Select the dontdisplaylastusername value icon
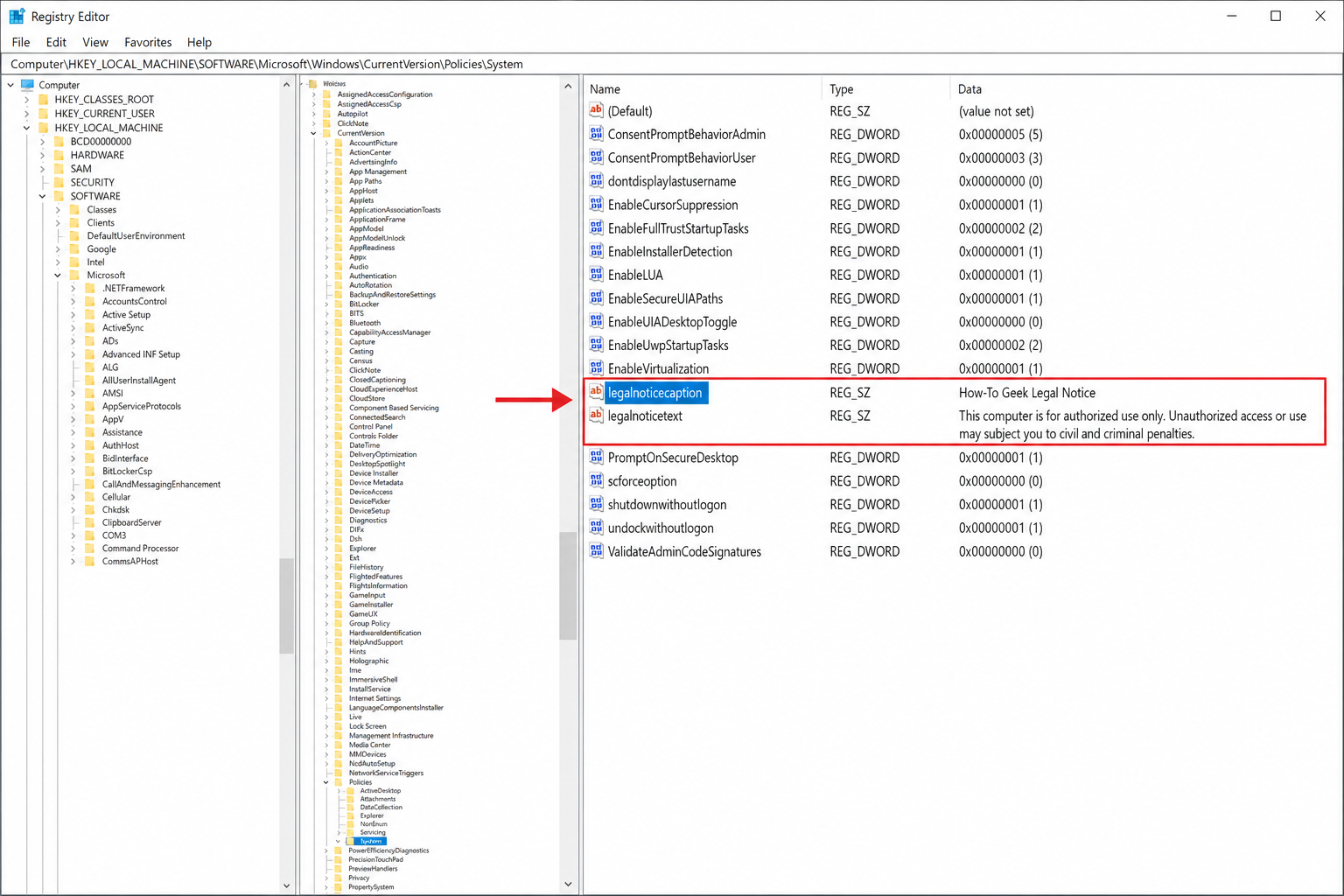This screenshot has height=896, width=1344. click(596, 181)
